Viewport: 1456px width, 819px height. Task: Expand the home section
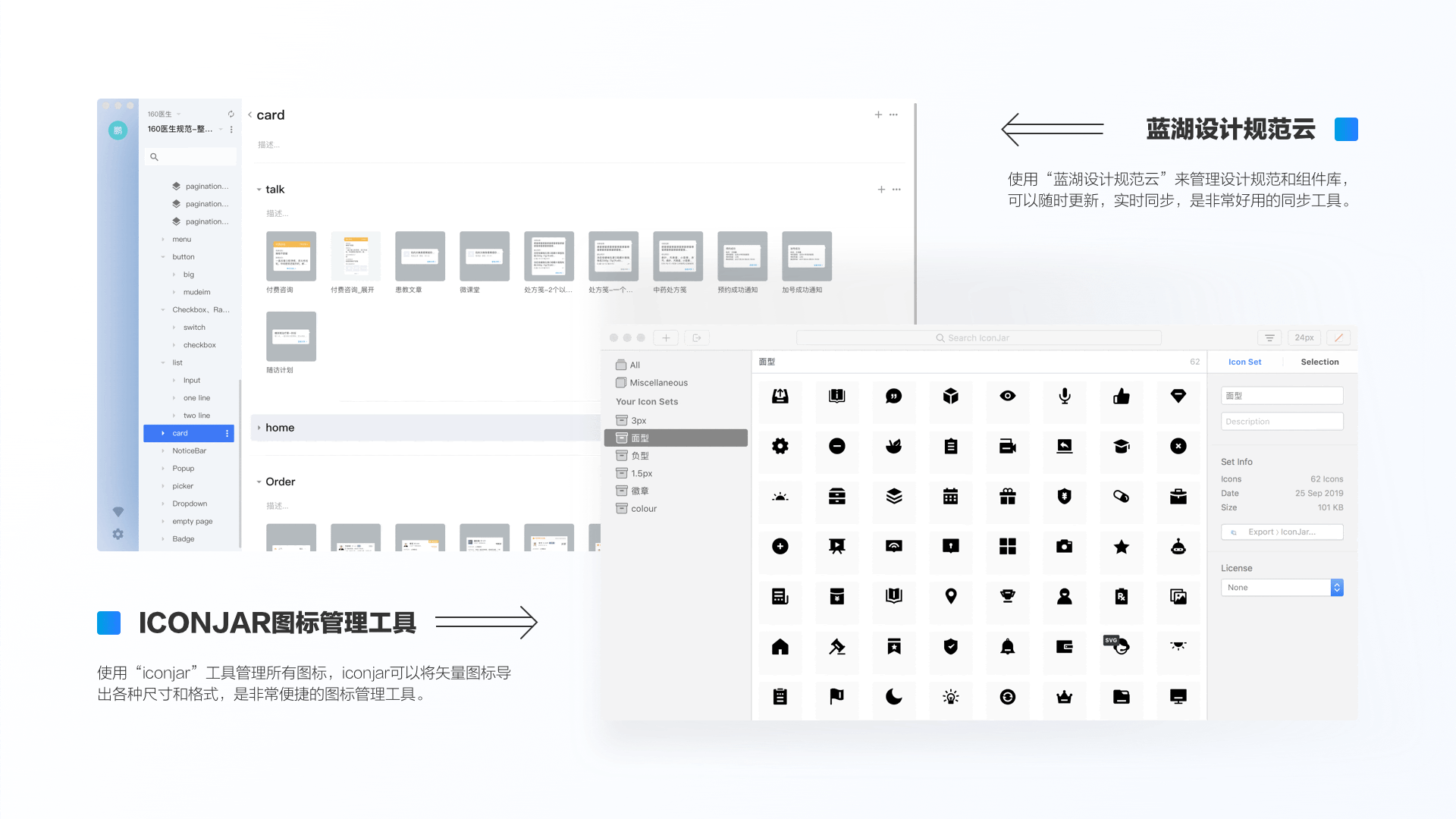[259, 428]
